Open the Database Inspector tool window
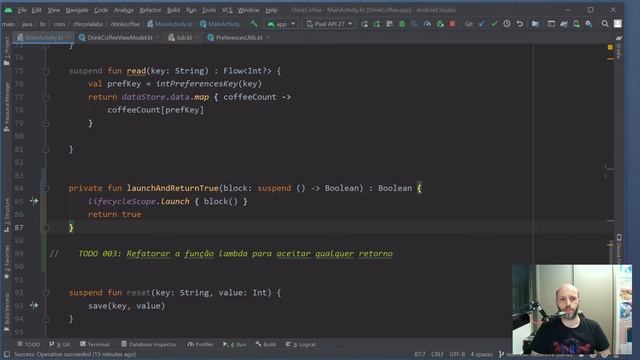 [x=149, y=344]
